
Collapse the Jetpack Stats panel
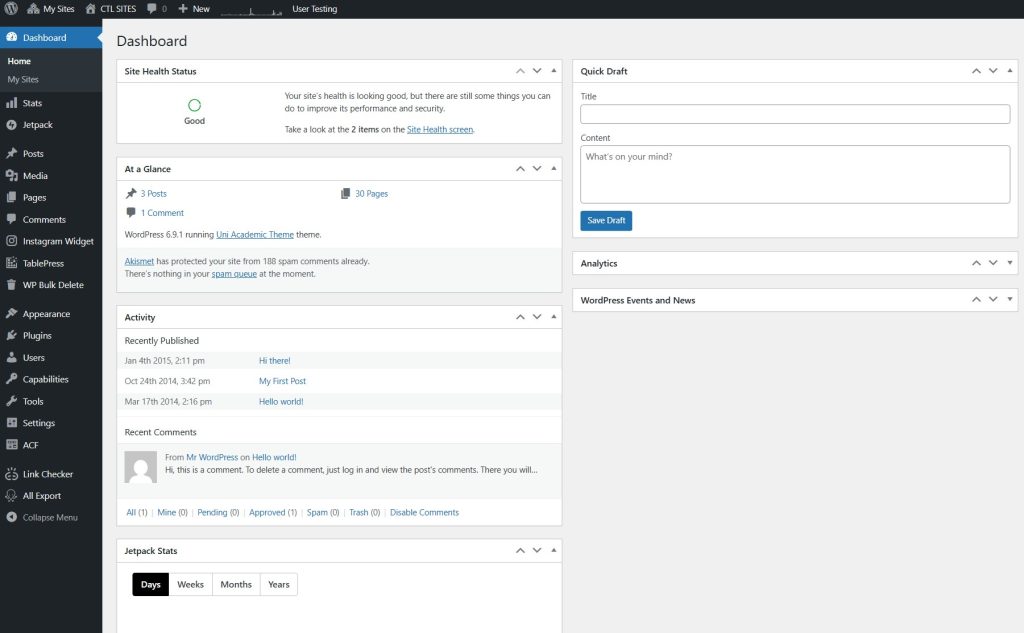(554, 550)
